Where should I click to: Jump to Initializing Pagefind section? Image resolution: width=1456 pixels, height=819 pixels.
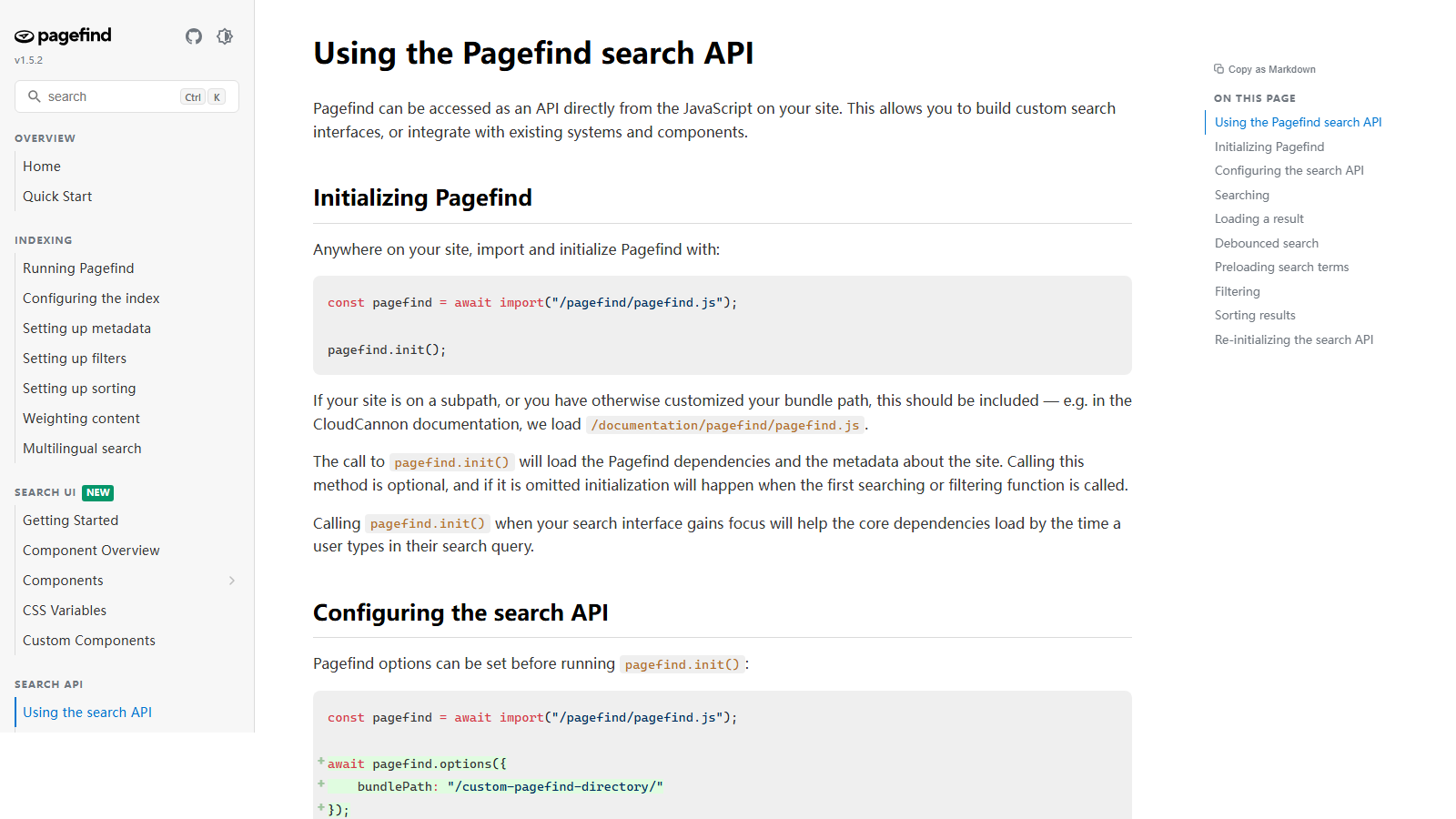[1269, 147]
